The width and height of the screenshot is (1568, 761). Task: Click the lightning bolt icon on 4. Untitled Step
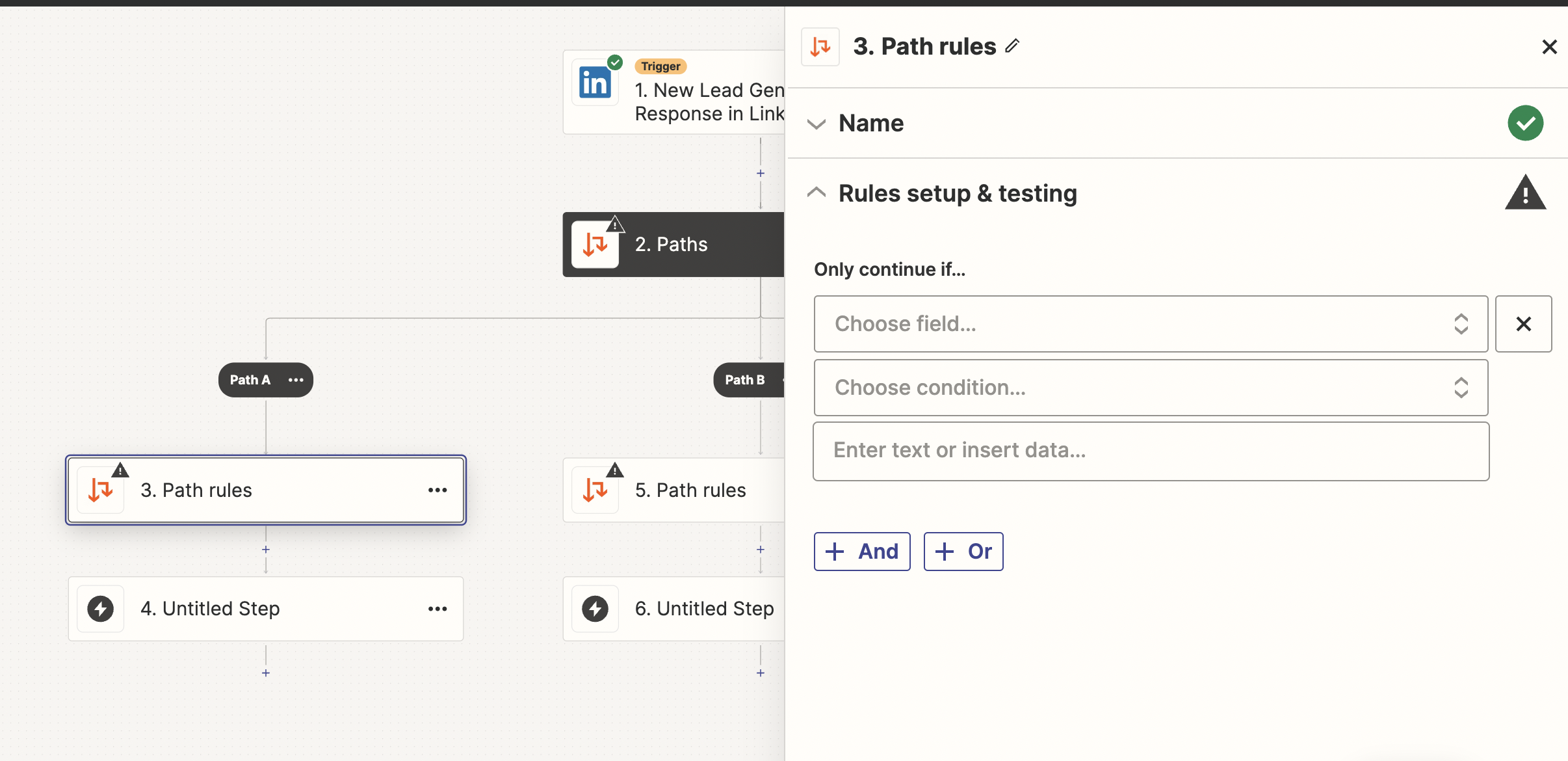(100, 609)
